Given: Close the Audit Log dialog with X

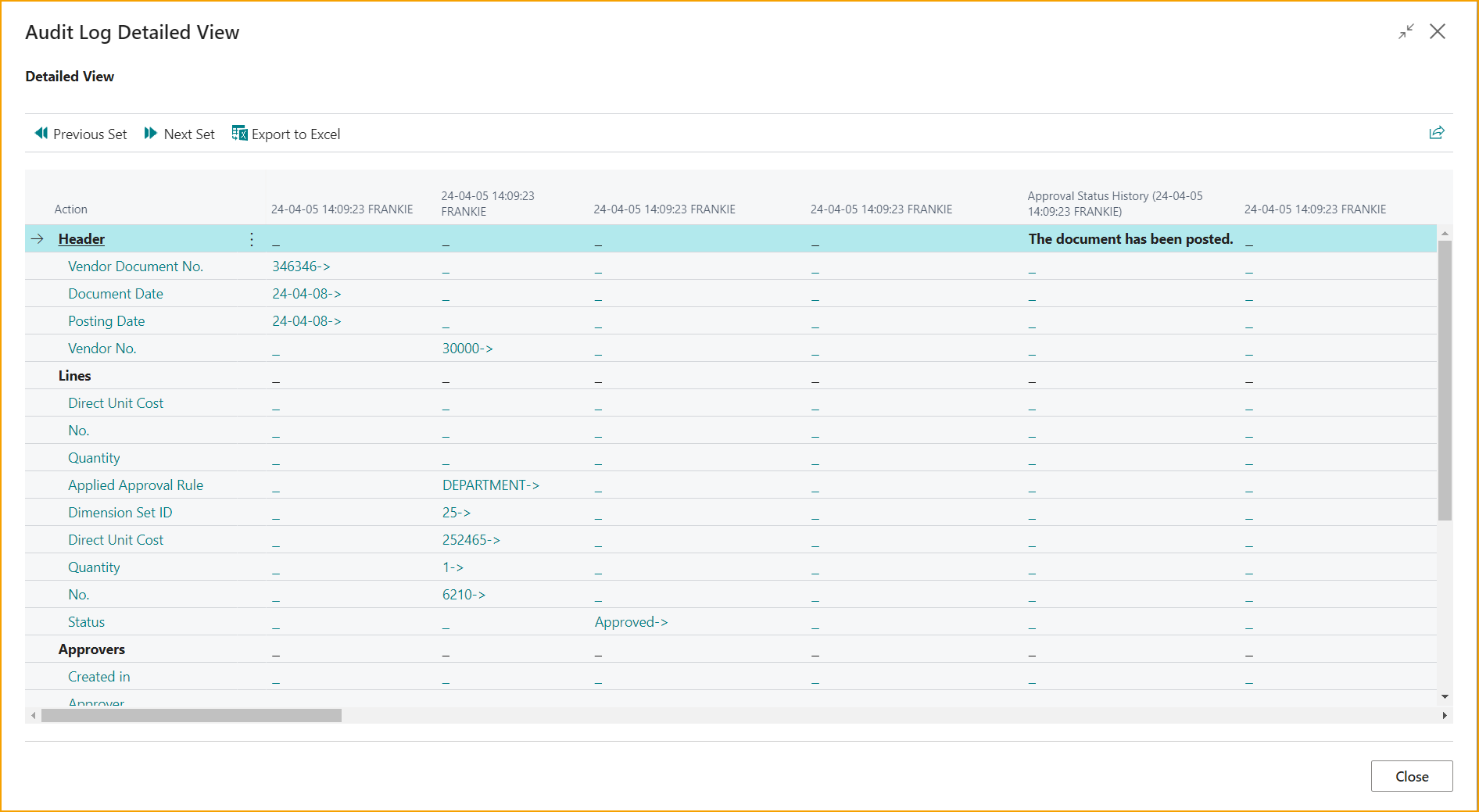Looking at the screenshot, I should click(x=1437, y=32).
